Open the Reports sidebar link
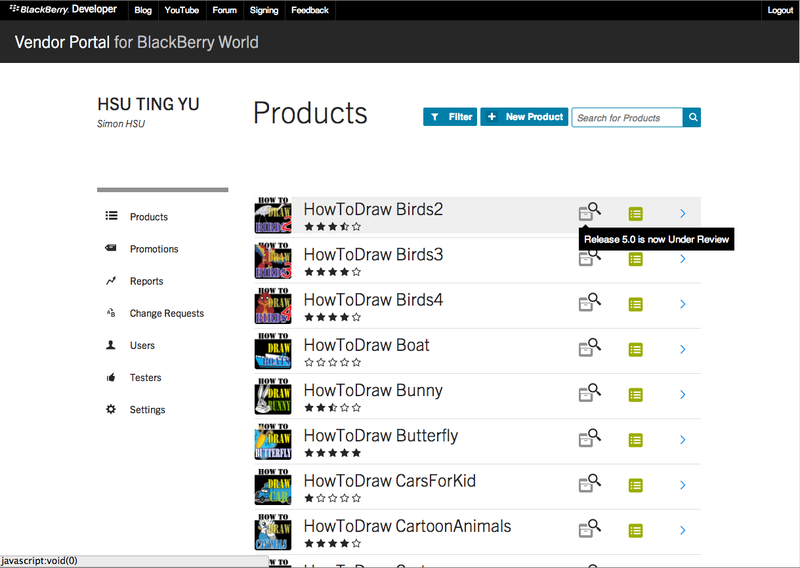800x568 pixels. click(146, 281)
